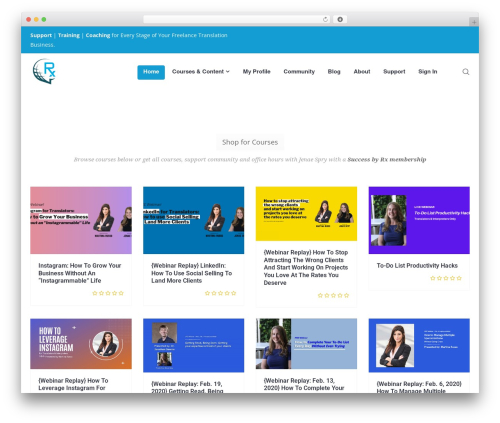Click the browser download circle icon
The height and width of the screenshot is (423, 500).
pyautogui.click(x=340, y=19)
